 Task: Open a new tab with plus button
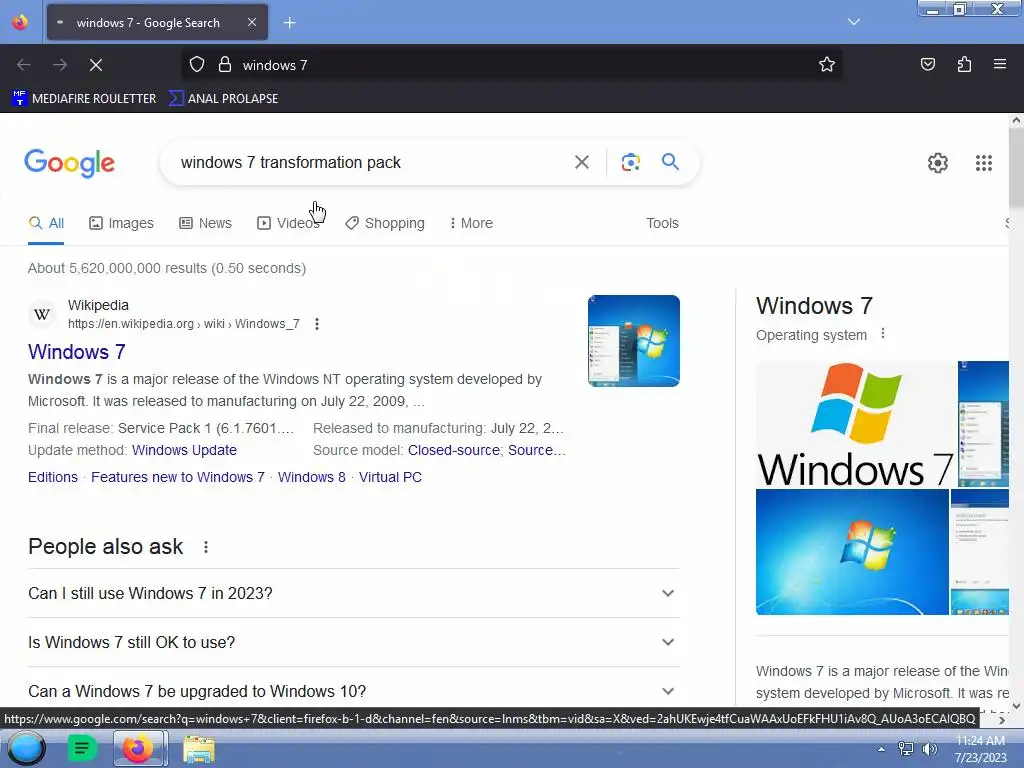coord(289,23)
